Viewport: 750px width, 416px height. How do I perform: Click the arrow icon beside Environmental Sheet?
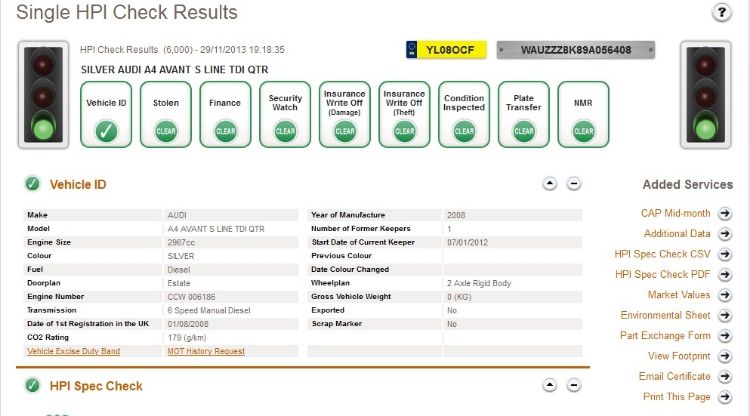coord(725,315)
